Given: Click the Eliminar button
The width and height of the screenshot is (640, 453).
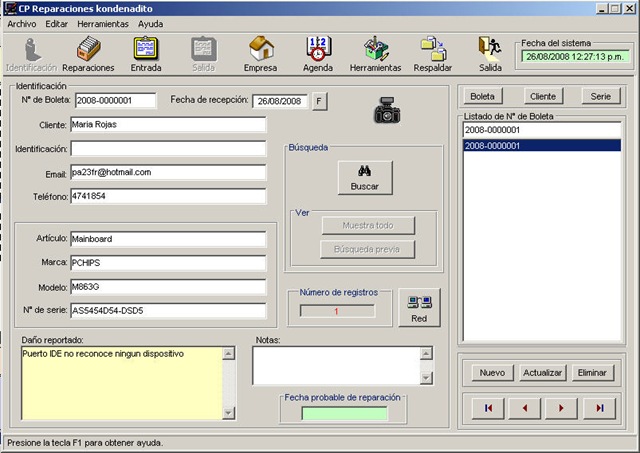Looking at the screenshot, I should 592,373.
